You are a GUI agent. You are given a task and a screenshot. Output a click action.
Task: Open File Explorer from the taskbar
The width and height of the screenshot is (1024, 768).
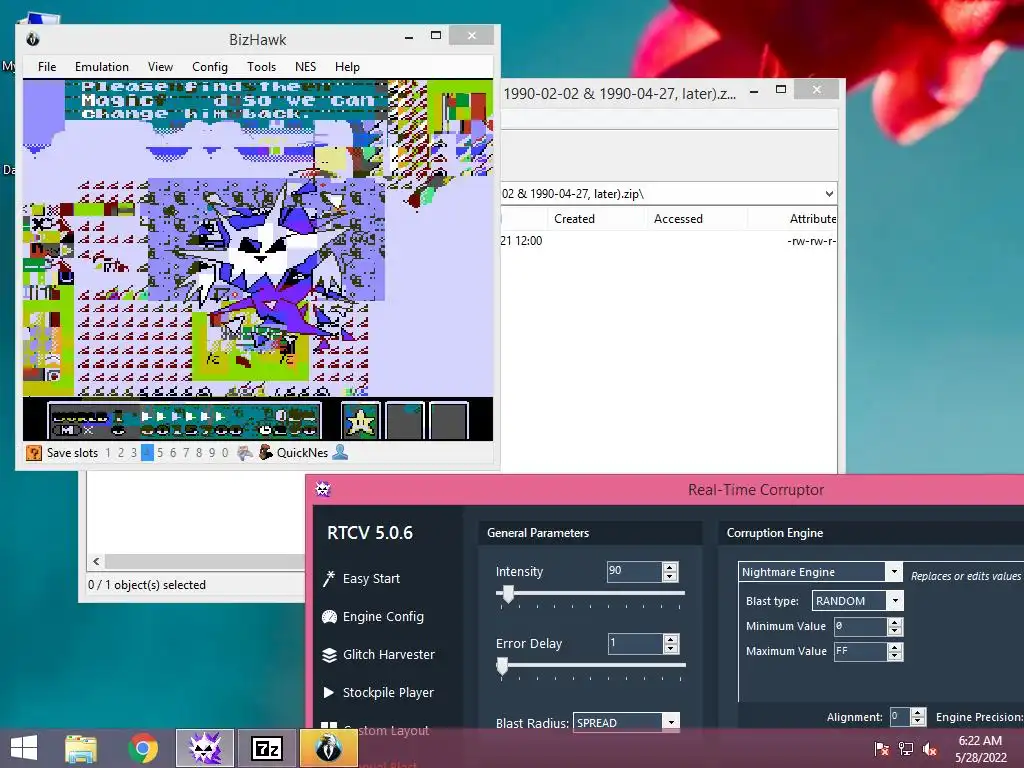pyautogui.click(x=81, y=748)
